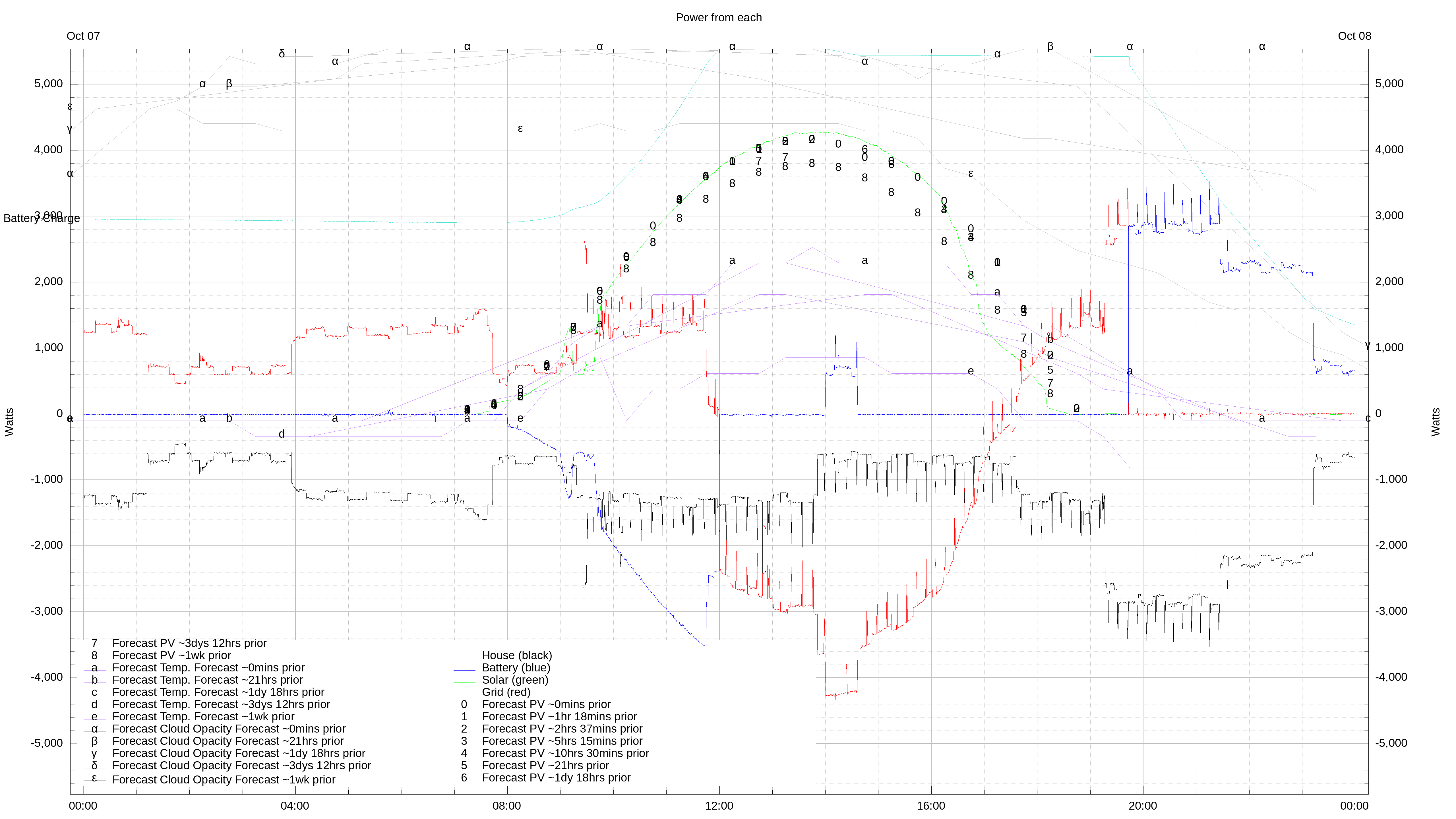Click legend 'Forecast PV ~10hrs 30mins prior'
Image resolution: width=1456 pixels, height=819 pixels.
click(x=565, y=753)
